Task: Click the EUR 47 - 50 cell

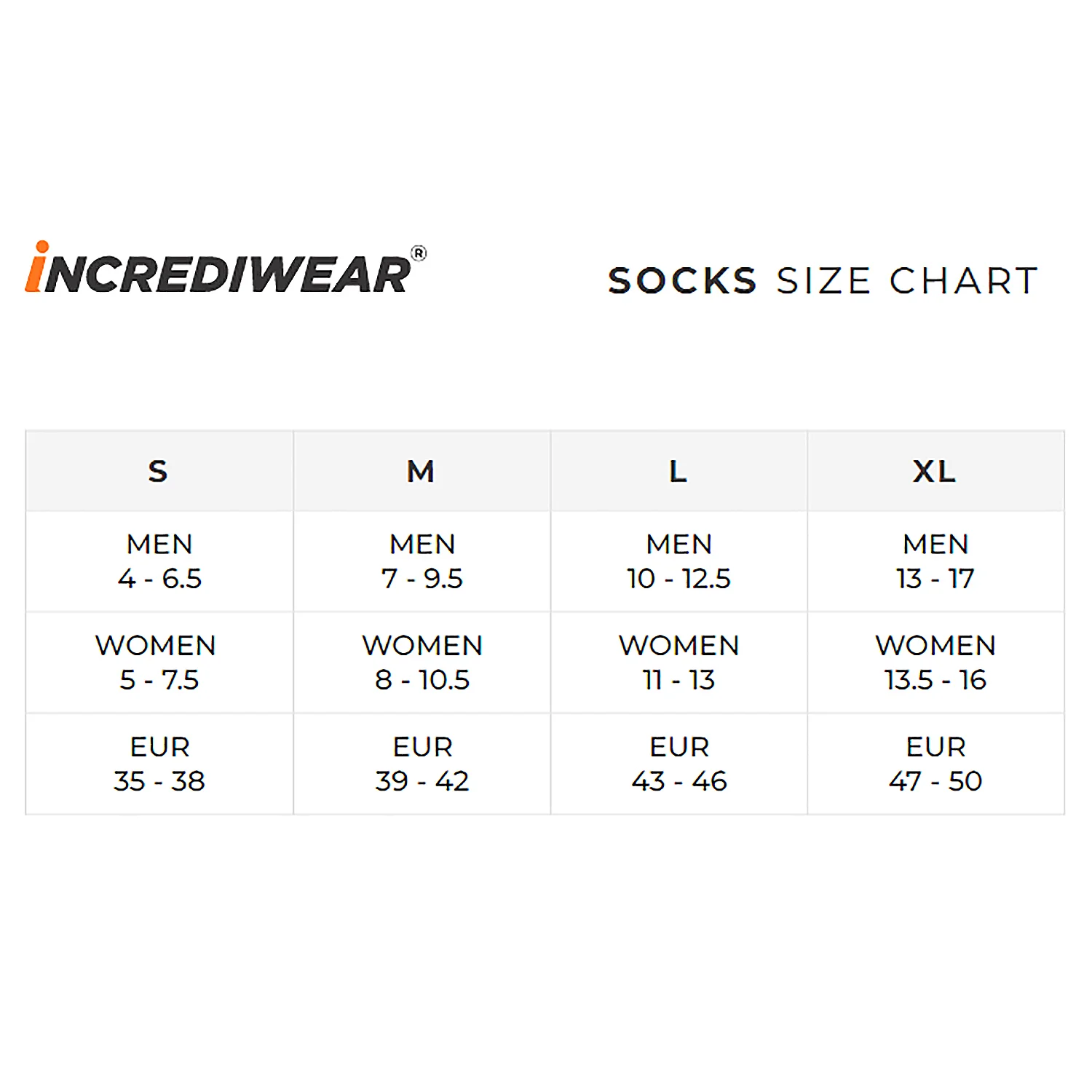Action: click(x=935, y=764)
